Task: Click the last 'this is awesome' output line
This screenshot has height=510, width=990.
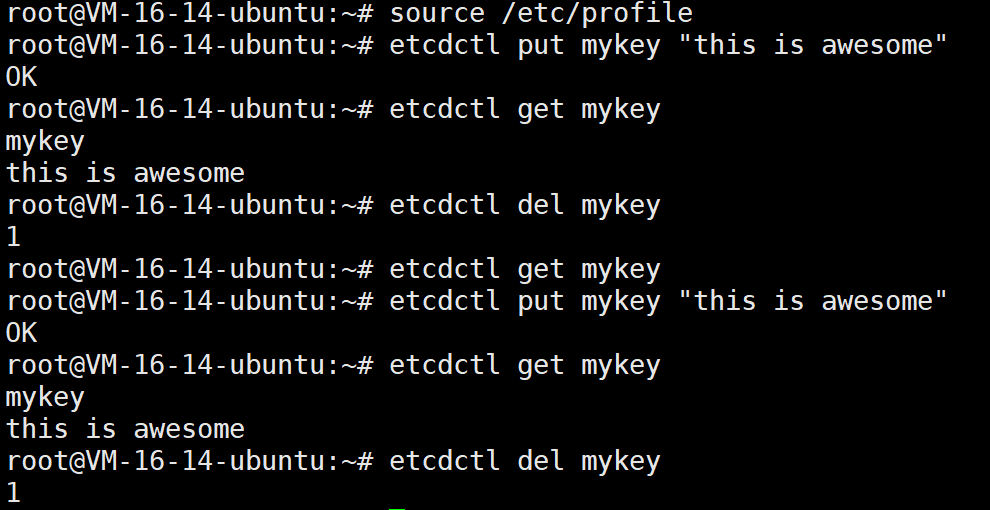Action: coord(125,429)
